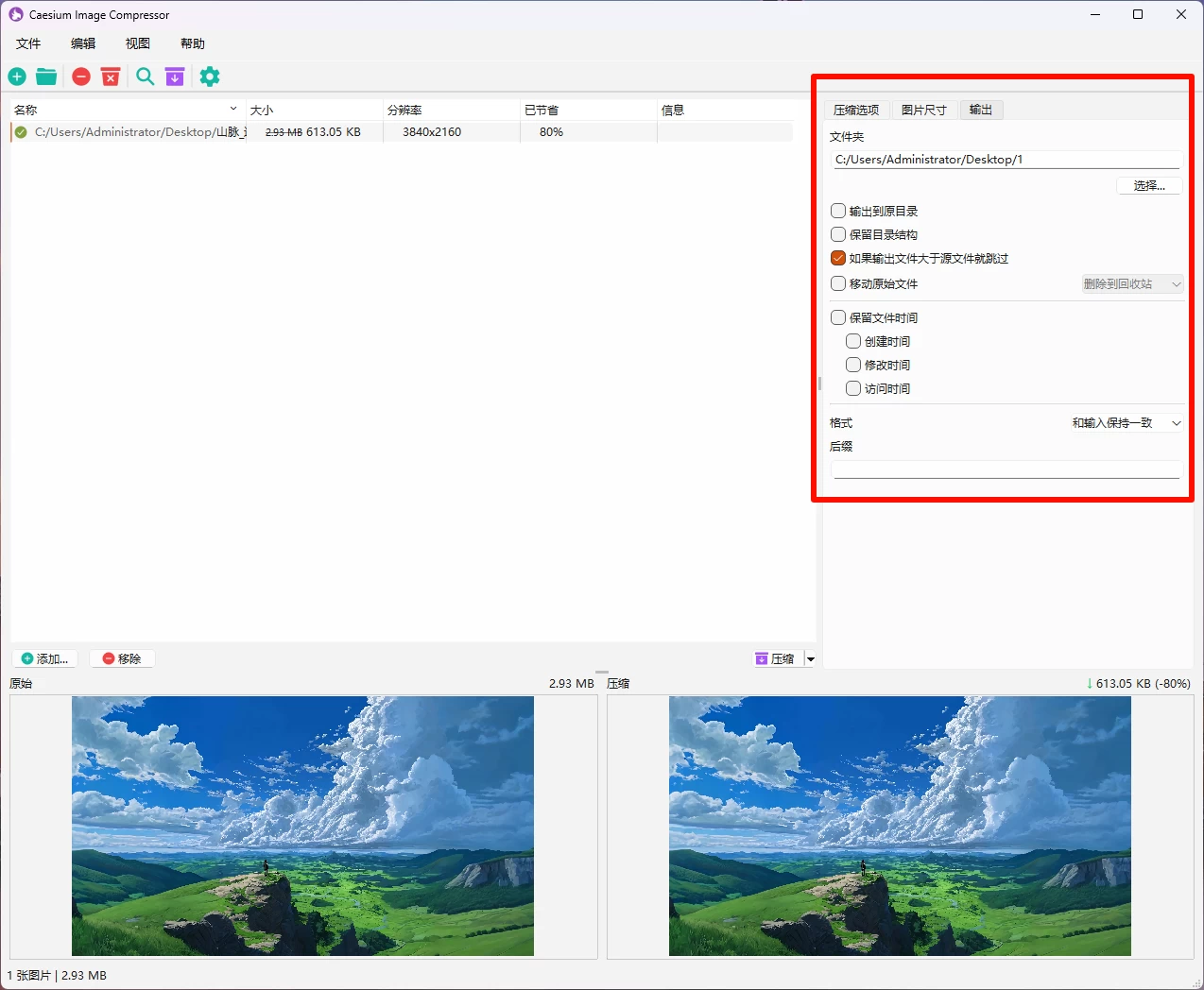Check the 保留文件时间 option
This screenshot has width=1204, height=990.
(x=837, y=317)
